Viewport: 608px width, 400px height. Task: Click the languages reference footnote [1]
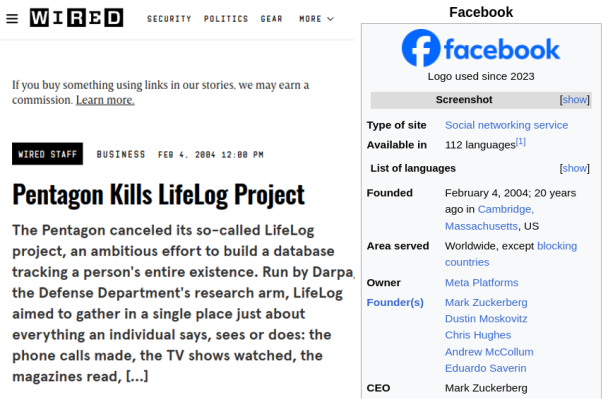pos(521,142)
